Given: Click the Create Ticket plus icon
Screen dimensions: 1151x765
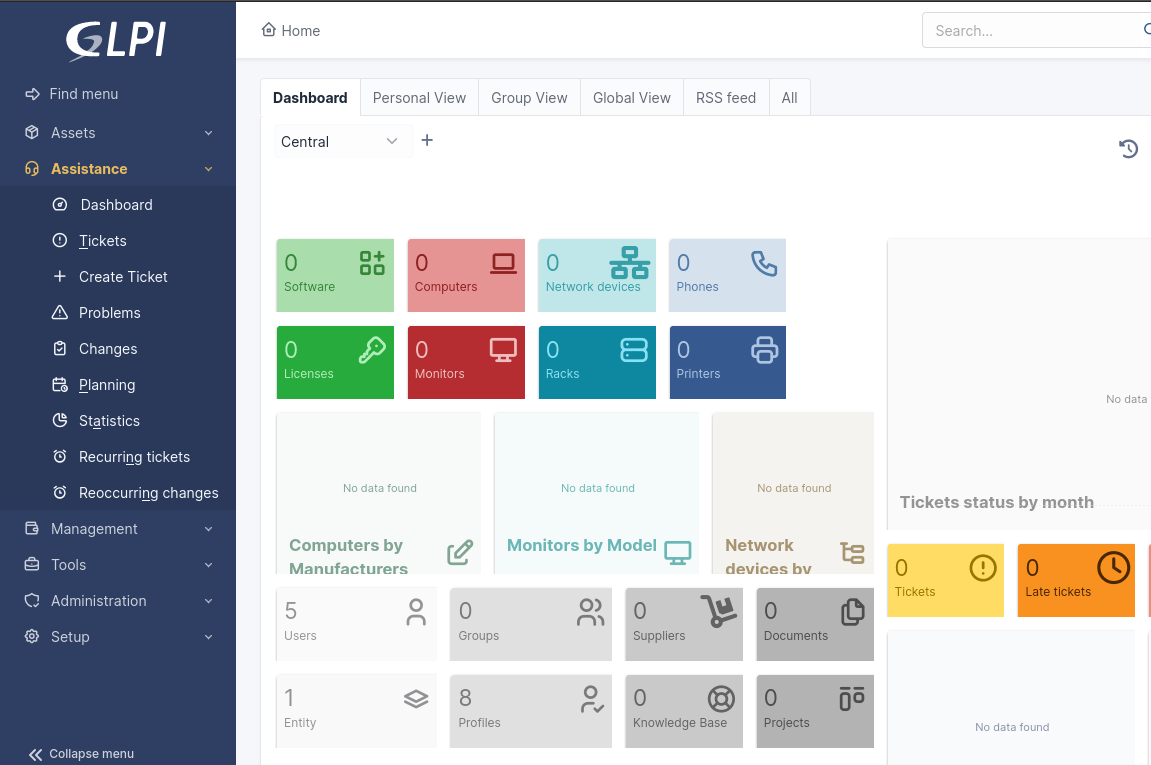Looking at the screenshot, I should tap(60, 276).
